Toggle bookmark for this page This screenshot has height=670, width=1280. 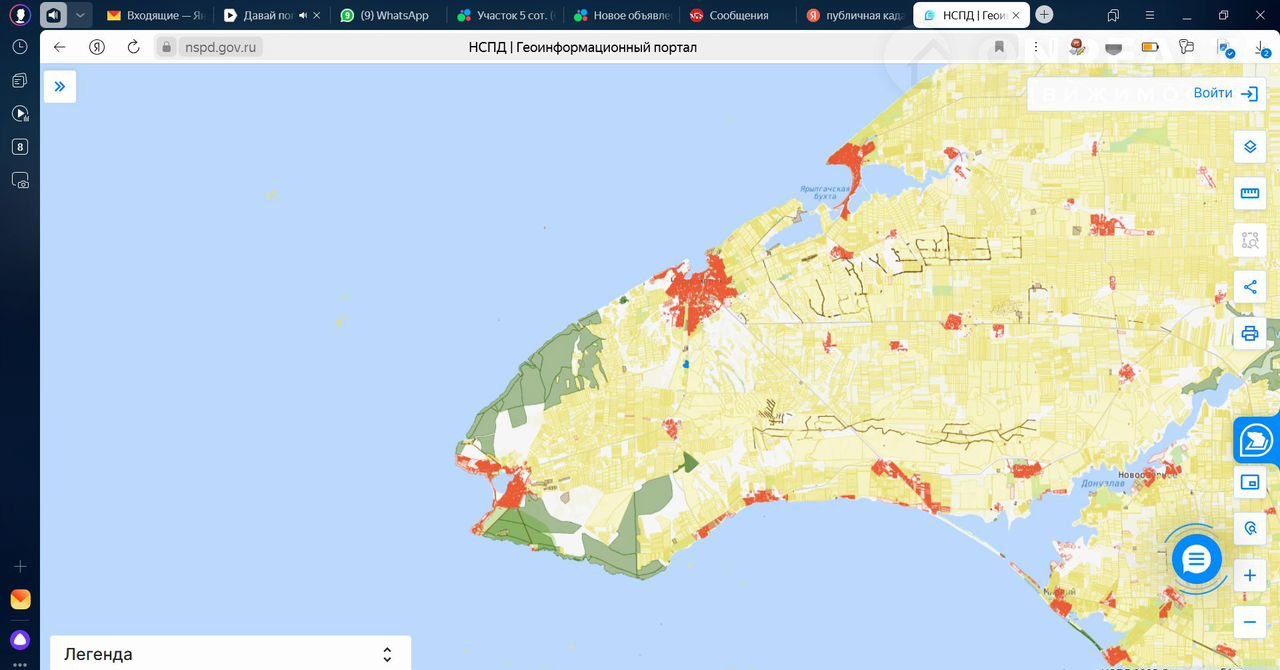[x=999, y=47]
